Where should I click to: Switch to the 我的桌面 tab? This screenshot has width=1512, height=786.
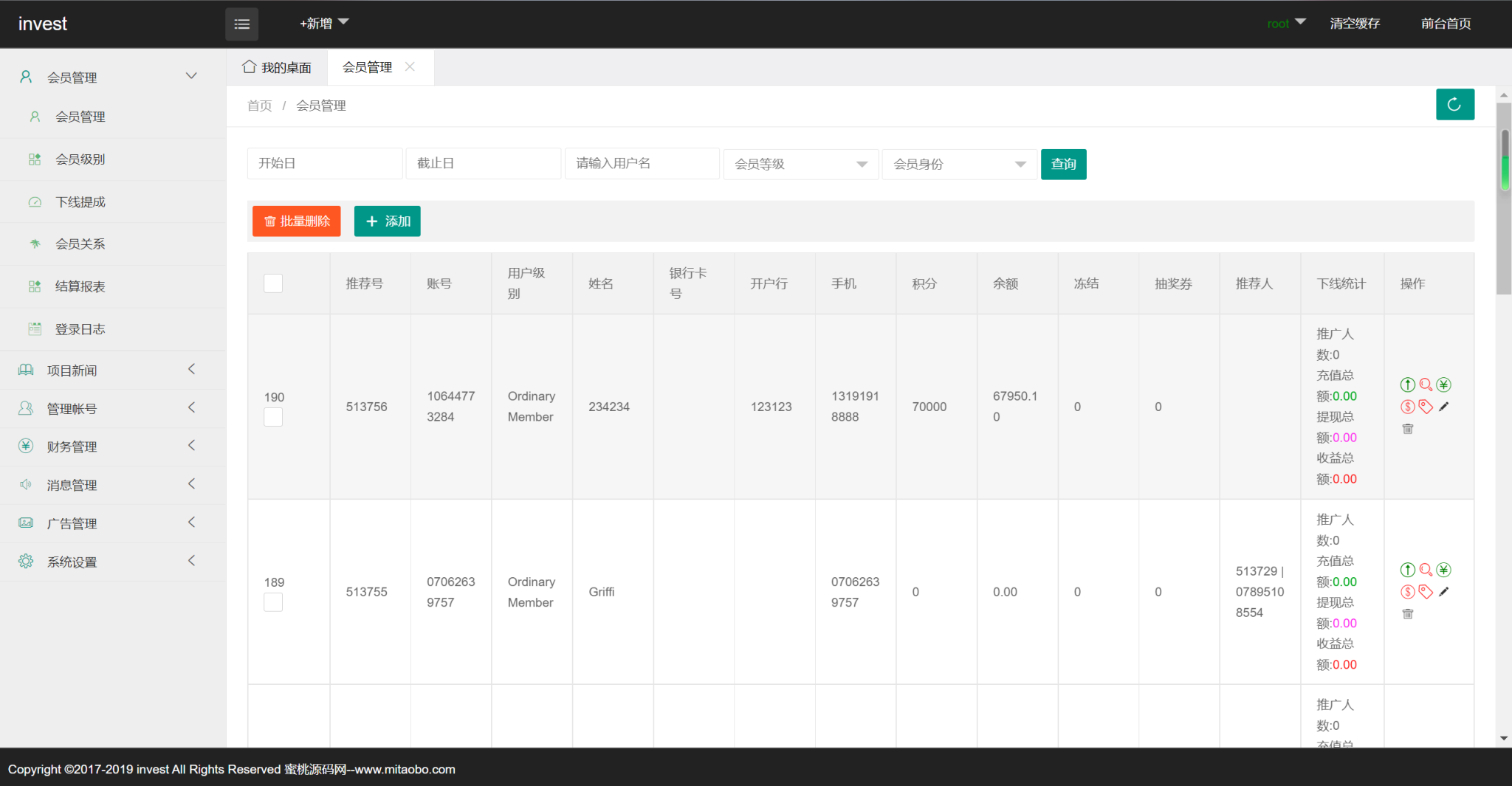(x=278, y=67)
